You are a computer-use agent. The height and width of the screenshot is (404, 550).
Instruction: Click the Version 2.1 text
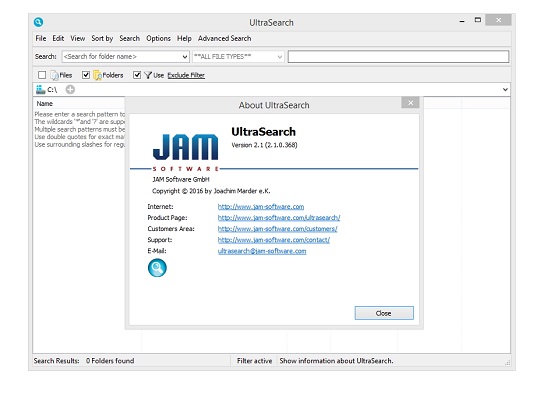264,145
